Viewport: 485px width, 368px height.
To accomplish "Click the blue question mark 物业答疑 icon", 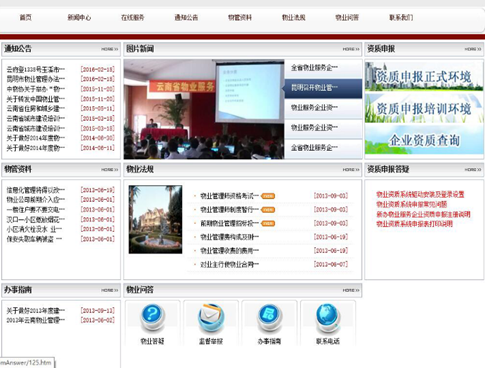I will click(152, 317).
